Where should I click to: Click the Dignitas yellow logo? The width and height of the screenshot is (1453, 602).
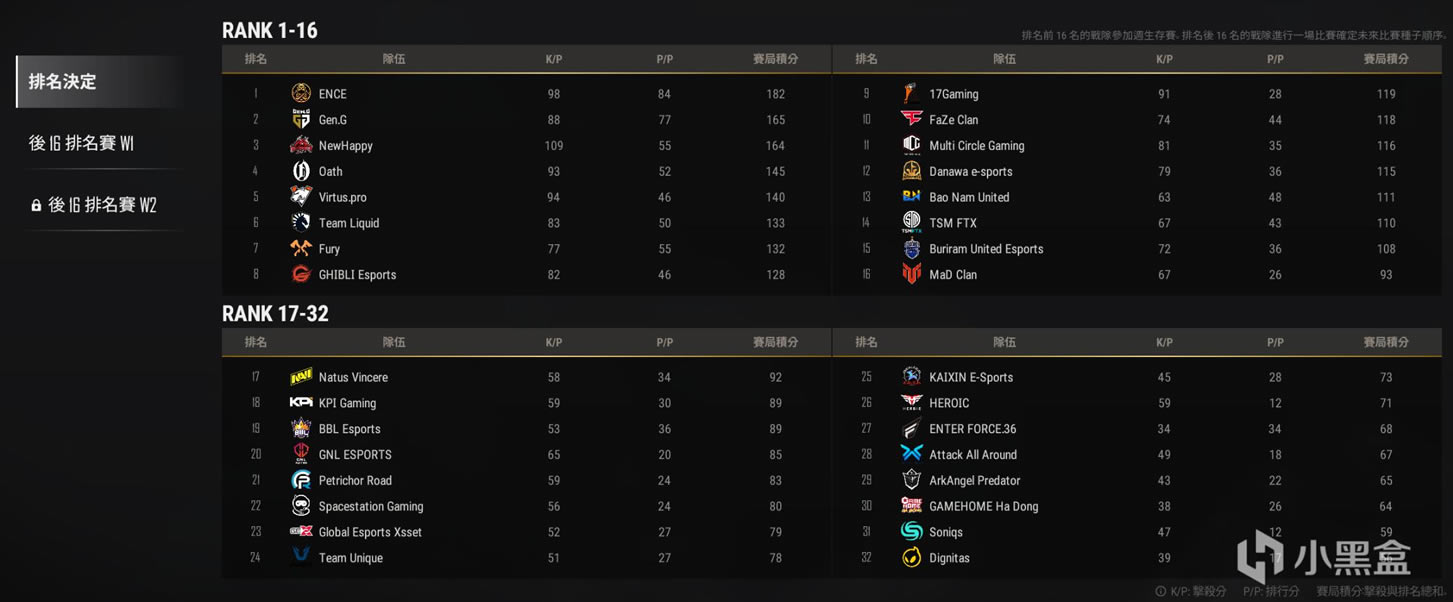click(911, 558)
